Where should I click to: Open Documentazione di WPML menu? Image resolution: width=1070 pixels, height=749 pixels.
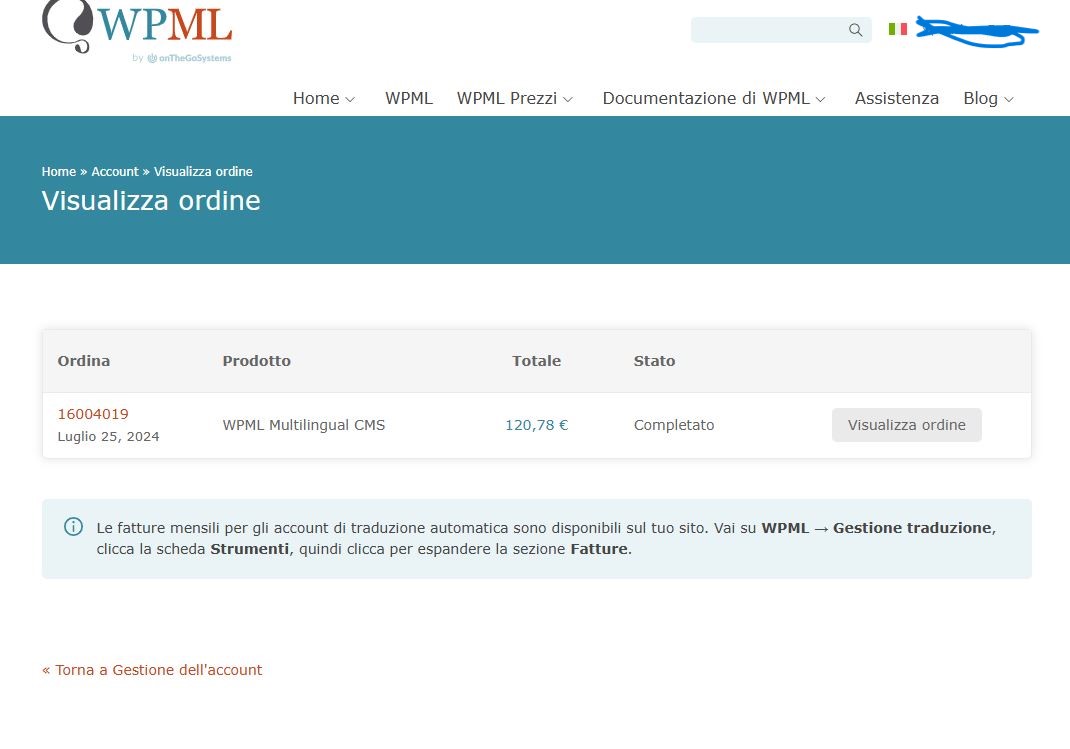click(706, 98)
